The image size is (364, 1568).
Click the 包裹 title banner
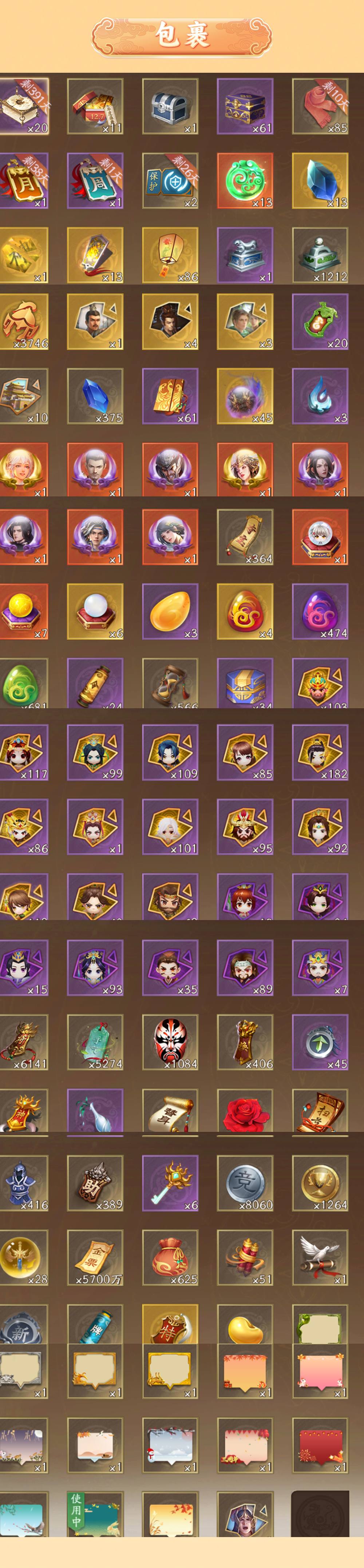click(x=182, y=36)
